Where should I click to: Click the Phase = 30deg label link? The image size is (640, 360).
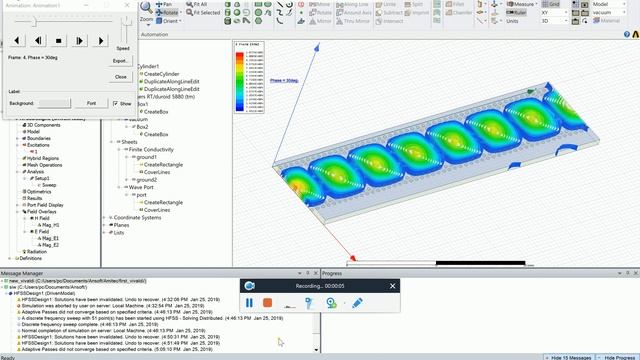click(284, 80)
